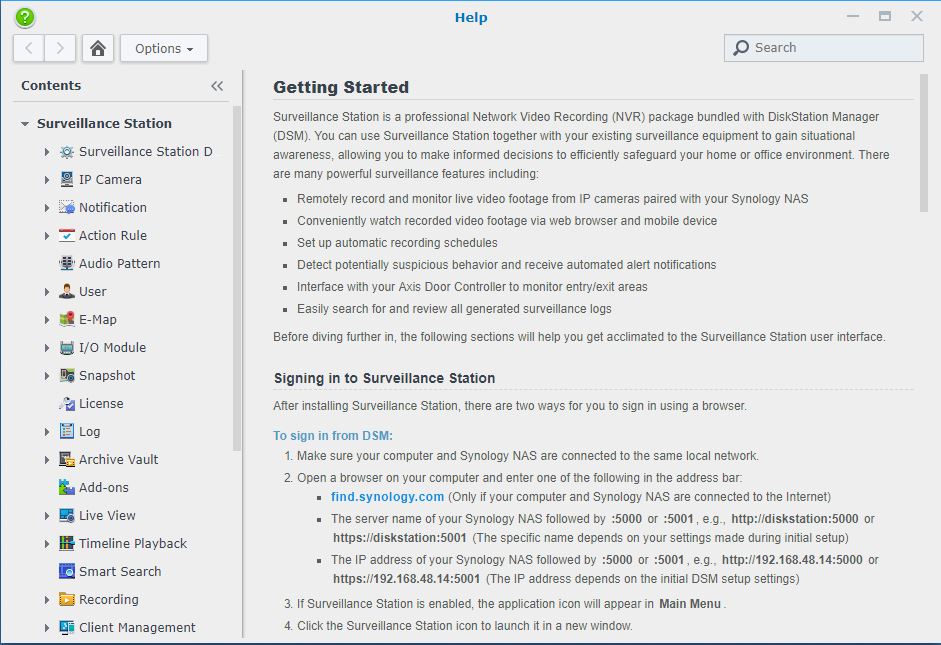Click the Add-ons icon
941x645 pixels.
click(x=67, y=488)
